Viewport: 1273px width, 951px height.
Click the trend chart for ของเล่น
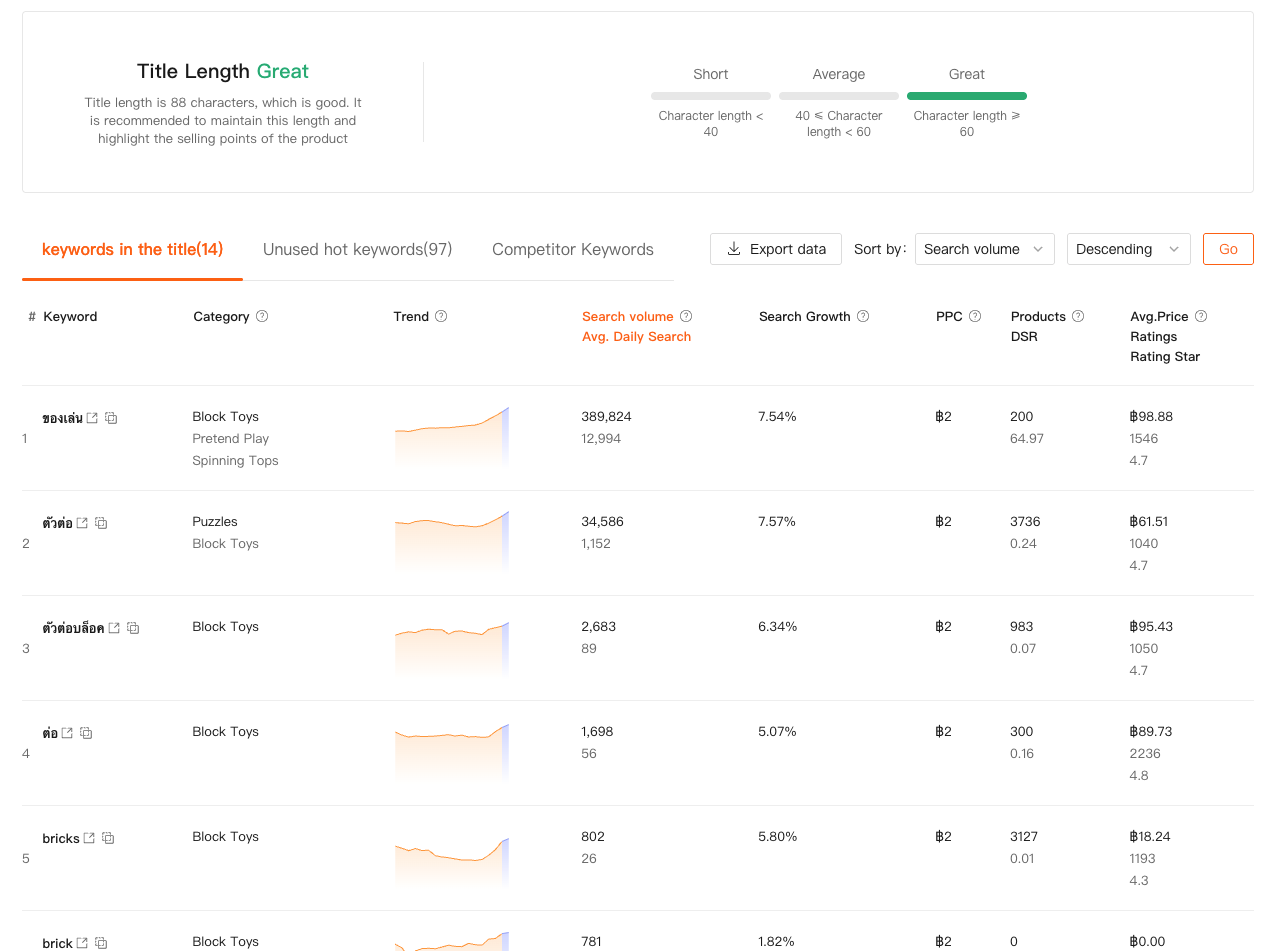[x=452, y=436]
